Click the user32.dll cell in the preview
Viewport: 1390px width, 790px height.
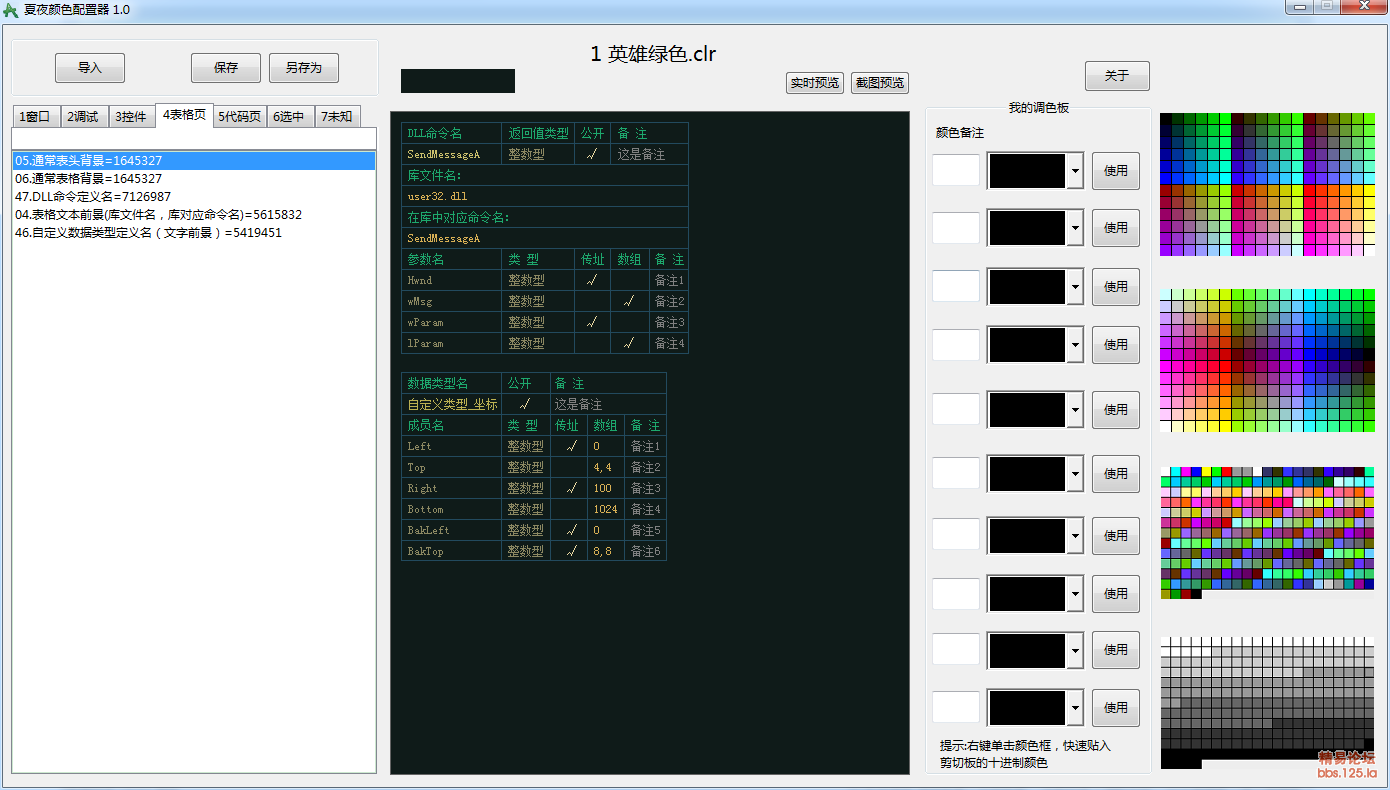tap(545, 196)
